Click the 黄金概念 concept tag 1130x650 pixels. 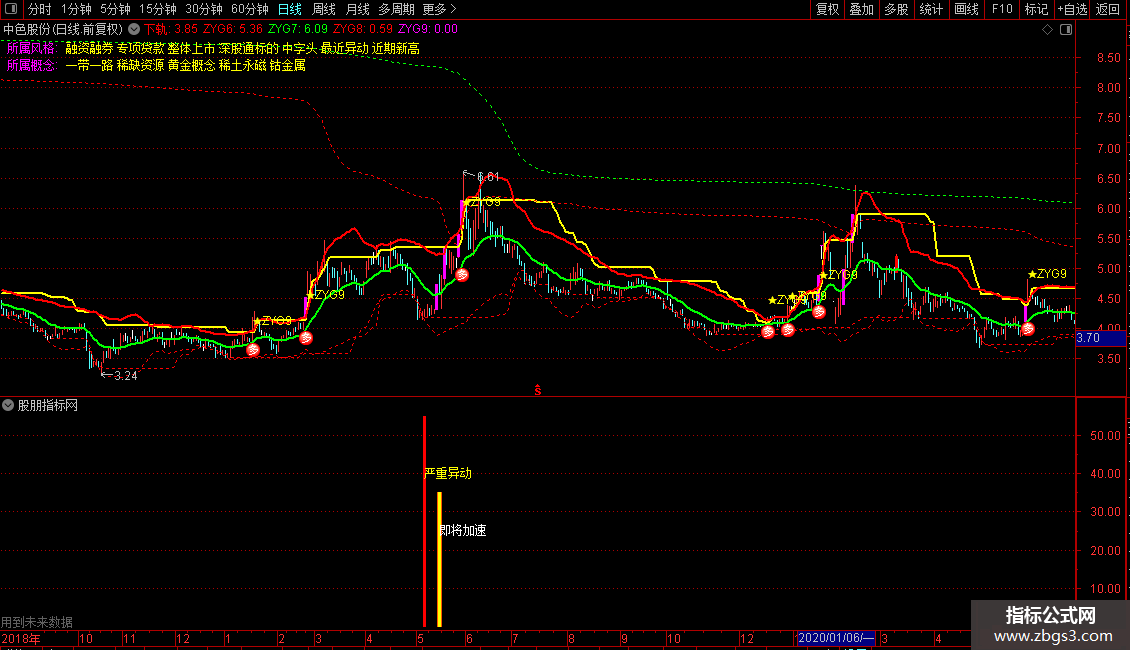click(191, 66)
